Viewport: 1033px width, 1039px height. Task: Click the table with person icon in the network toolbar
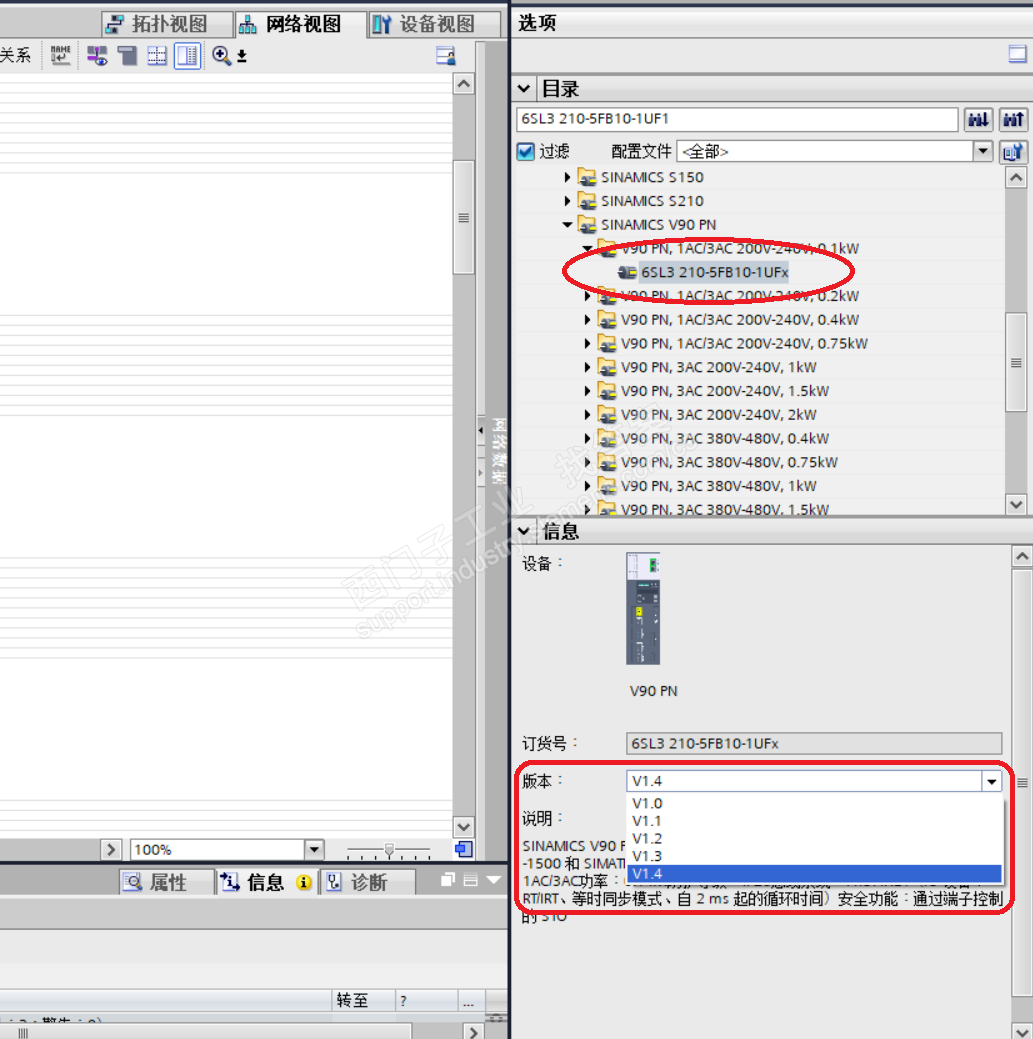pos(446,56)
